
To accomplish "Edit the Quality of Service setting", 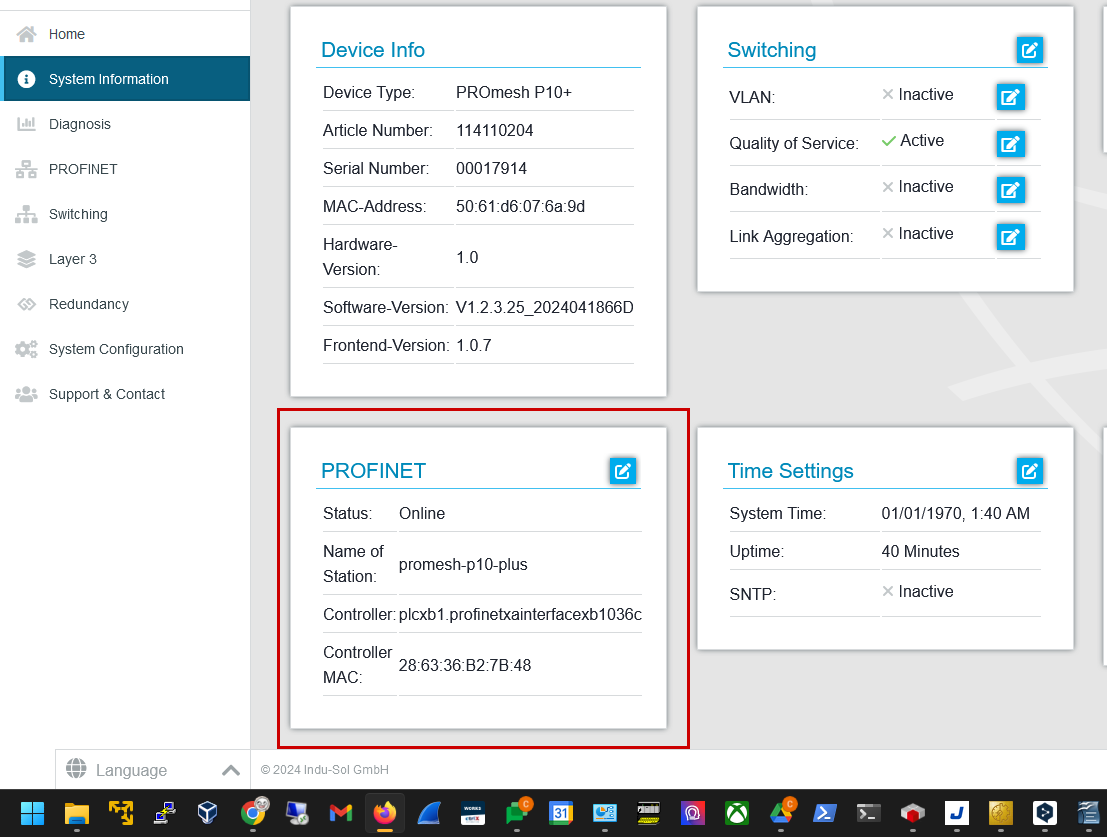I will [x=1010, y=144].
